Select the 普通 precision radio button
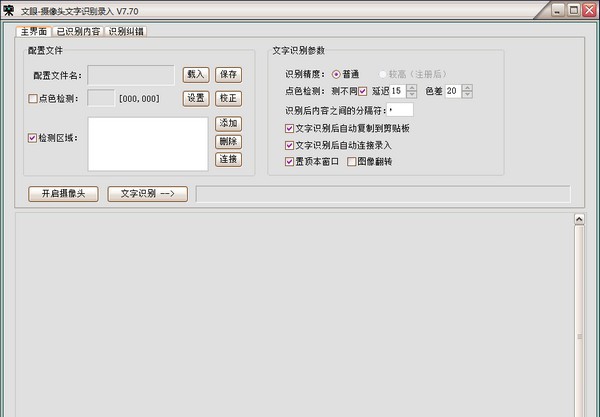The height and width of the screenshot is (417, 600). (x=336, y=74)
